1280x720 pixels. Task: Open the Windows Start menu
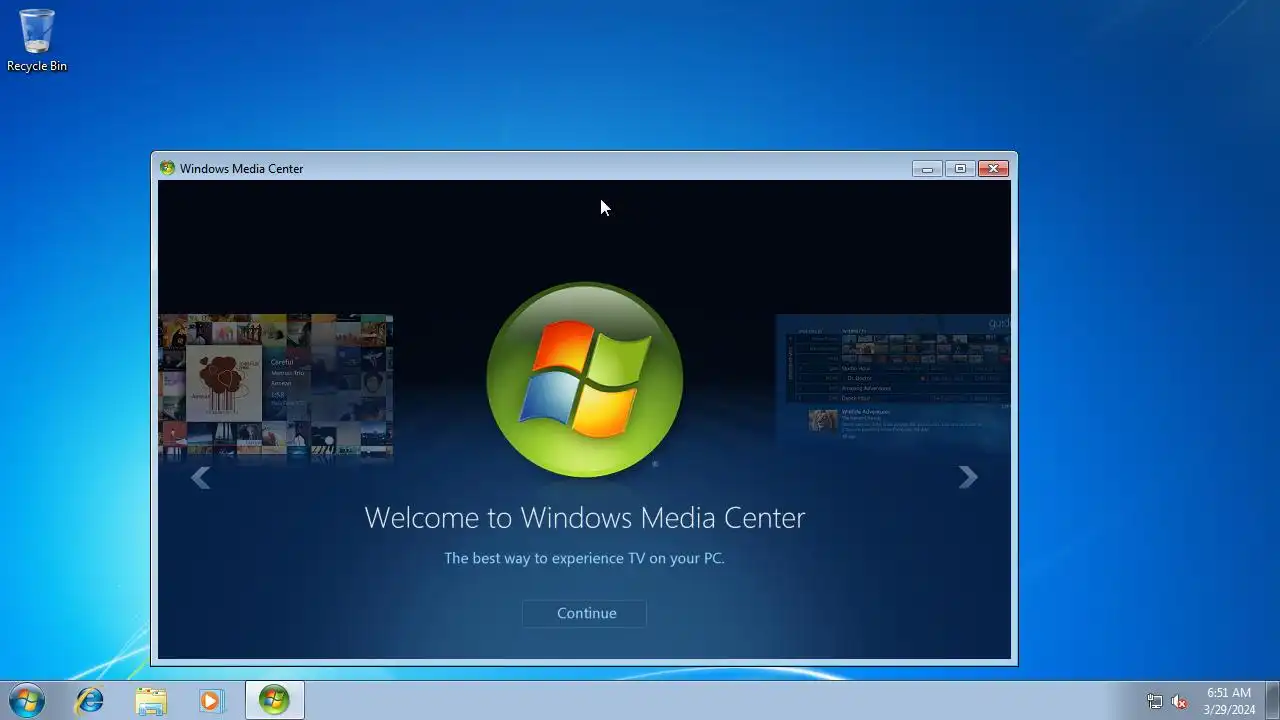coord(26,701)
